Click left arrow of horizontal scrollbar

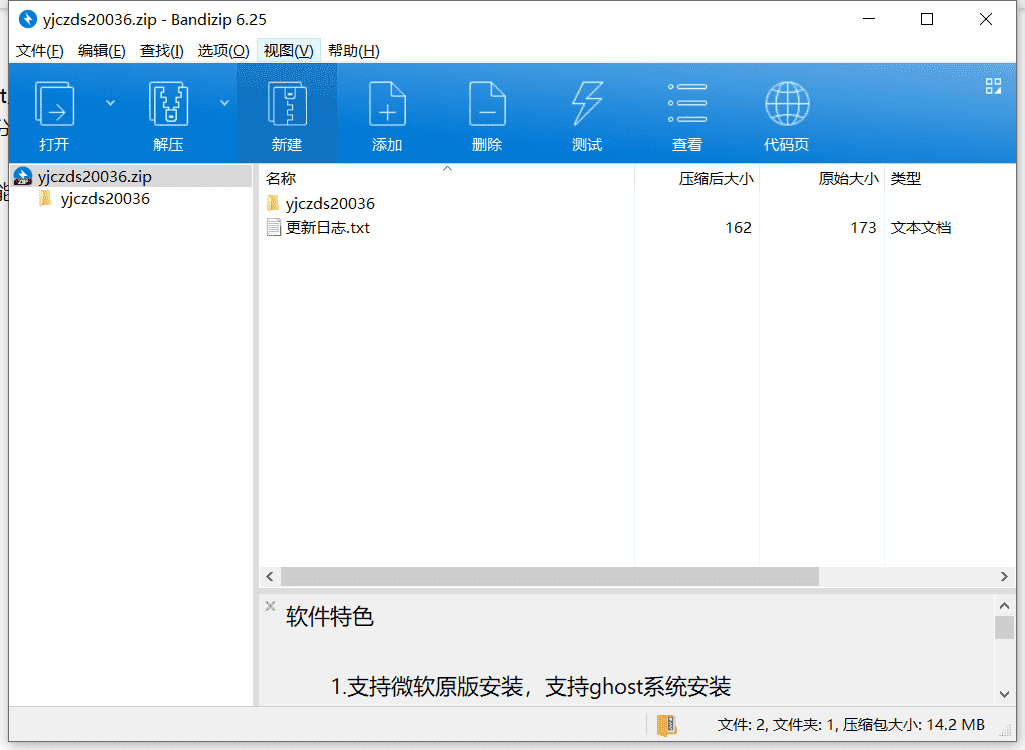[269, 577]
